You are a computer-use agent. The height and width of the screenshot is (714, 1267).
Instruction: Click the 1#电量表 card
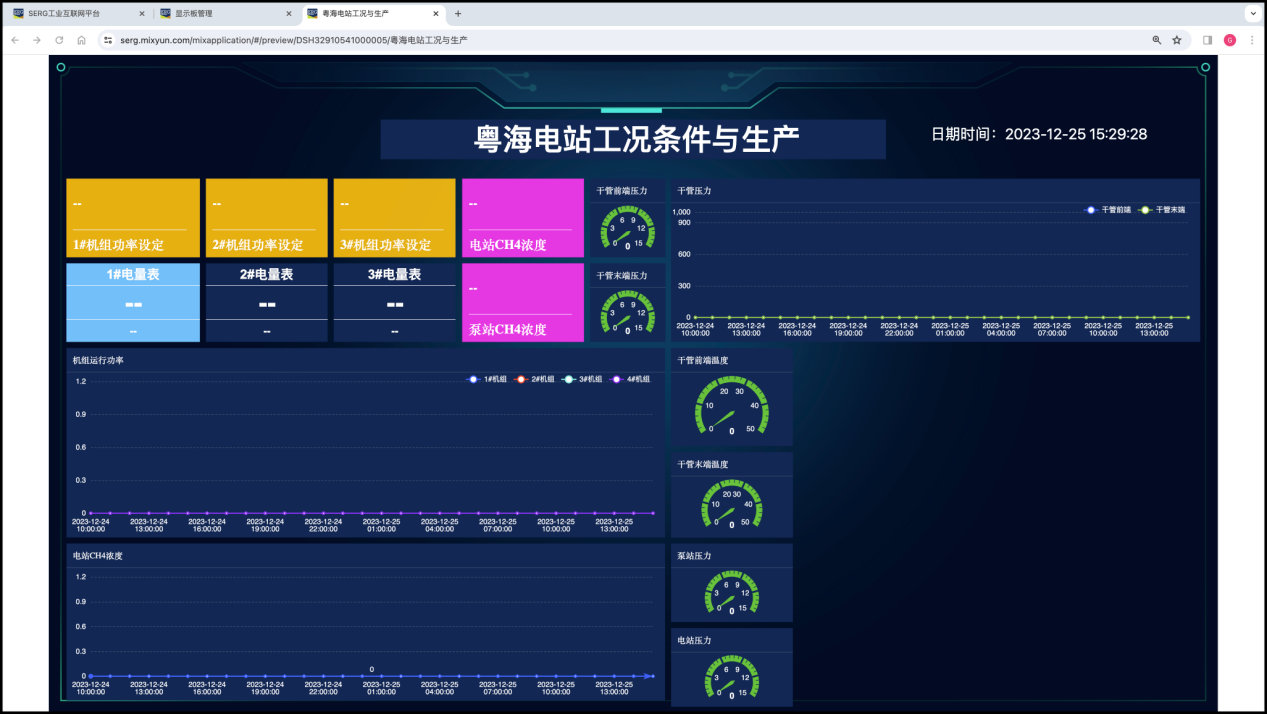126,302
